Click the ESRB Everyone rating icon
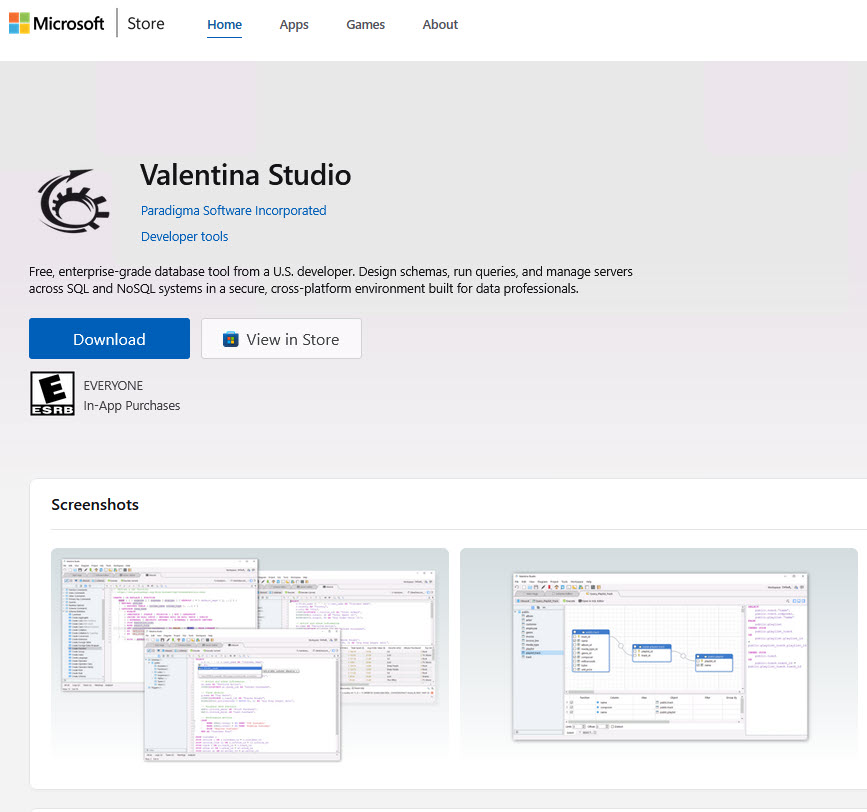Viewport: 867px width, 812px height. coord(53,394)
